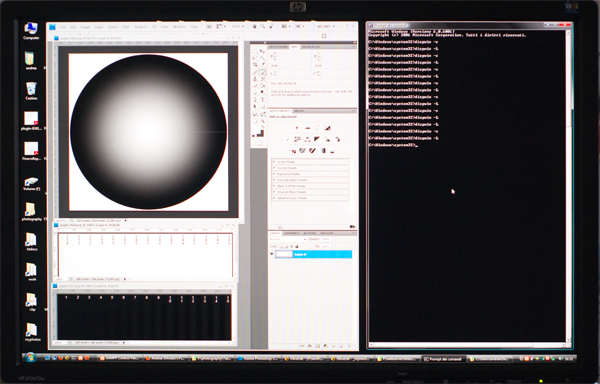Viewport: 600px width, 384px height.
Task: Add a Levels adjustment from Adjustments panel
Action: point(307,128)
